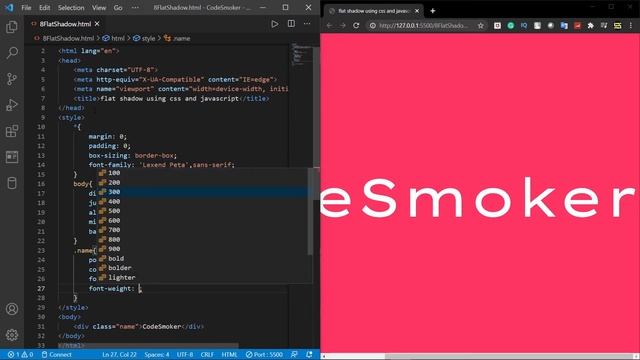
Task: Open the Chrome extensions puzzle icon
Action: [590, 25]
